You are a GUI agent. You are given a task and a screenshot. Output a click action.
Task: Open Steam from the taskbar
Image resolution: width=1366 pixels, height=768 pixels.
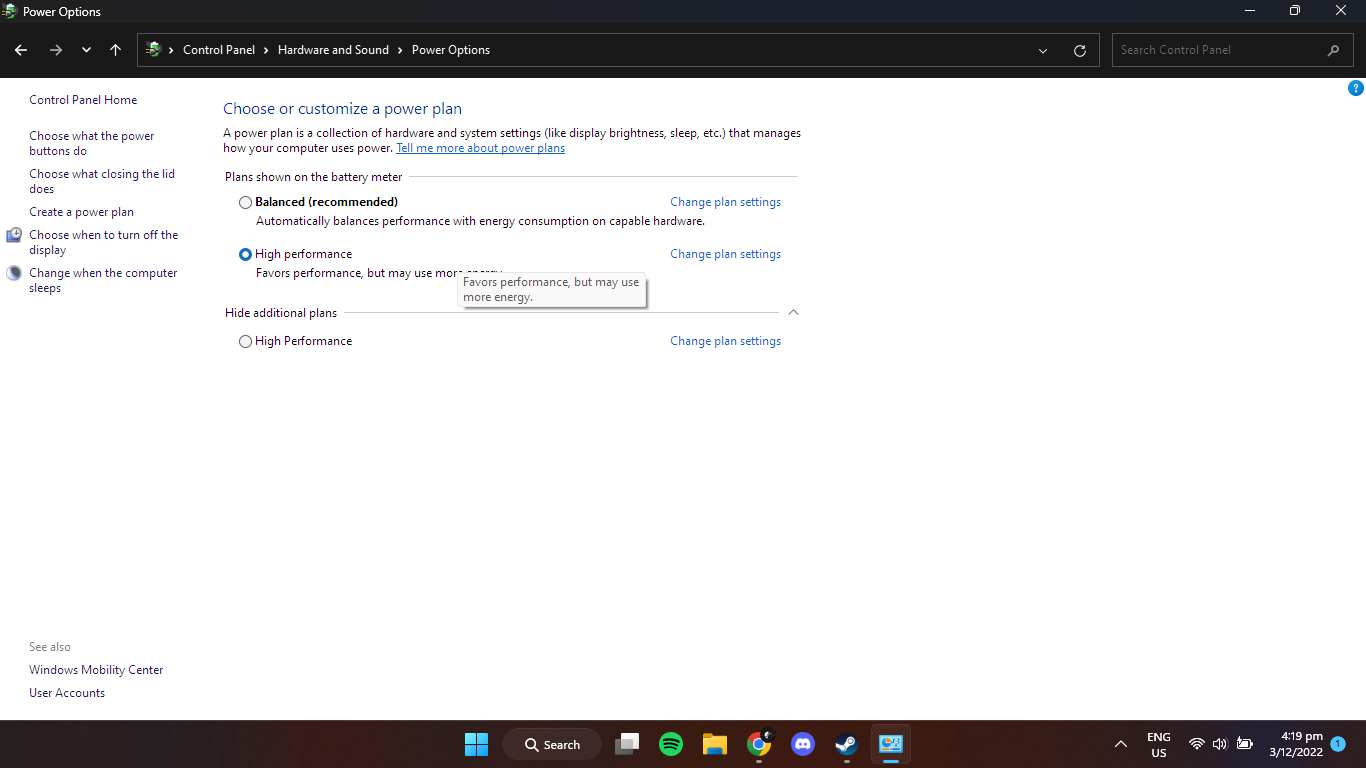847,744
